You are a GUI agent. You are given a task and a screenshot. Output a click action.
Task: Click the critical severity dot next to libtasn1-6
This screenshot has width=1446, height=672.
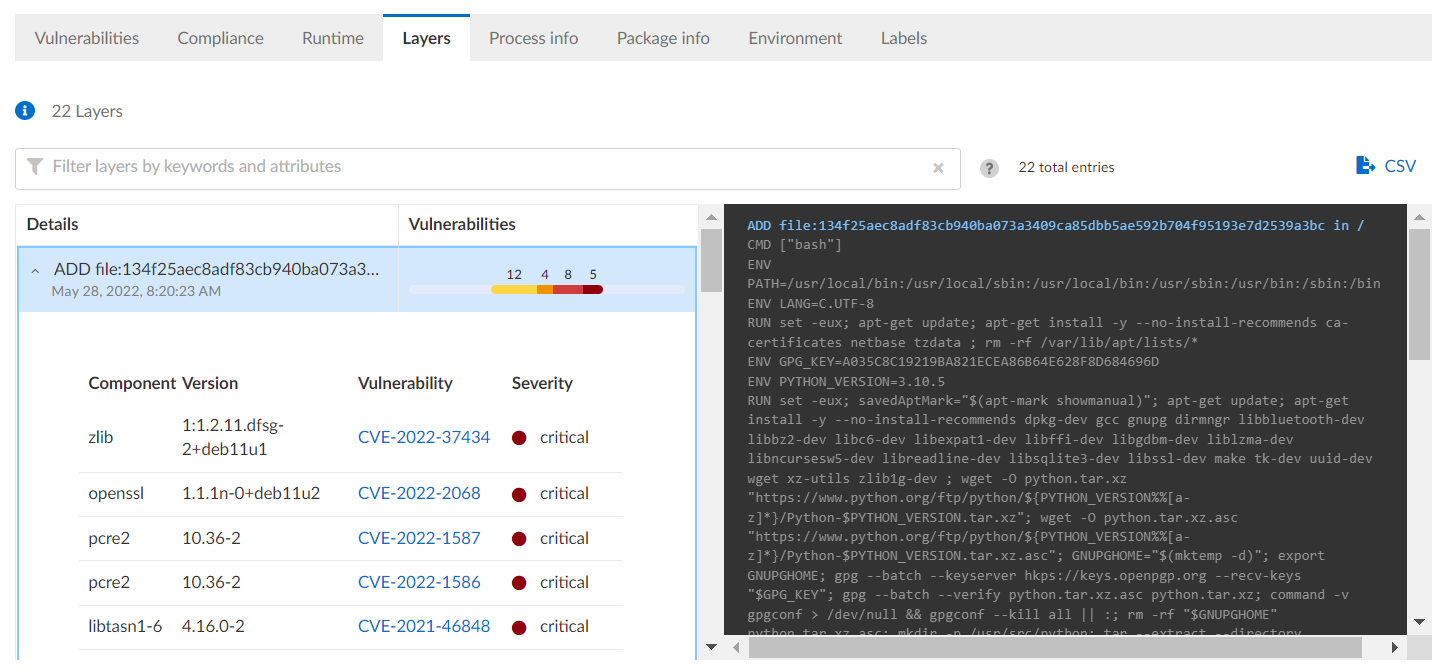pos(518,626)
